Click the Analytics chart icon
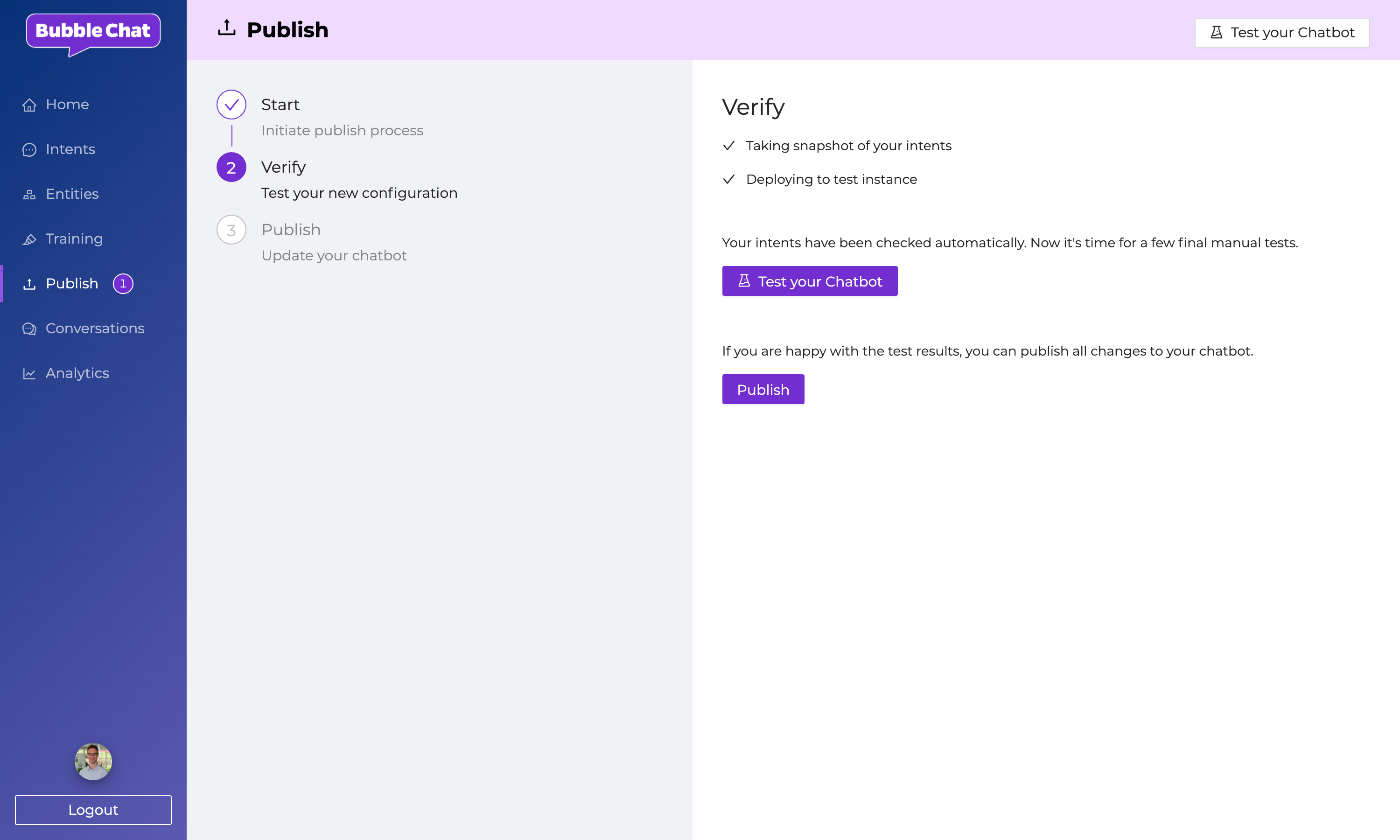Screen dimensions: 1400x840 coord(29,374)
